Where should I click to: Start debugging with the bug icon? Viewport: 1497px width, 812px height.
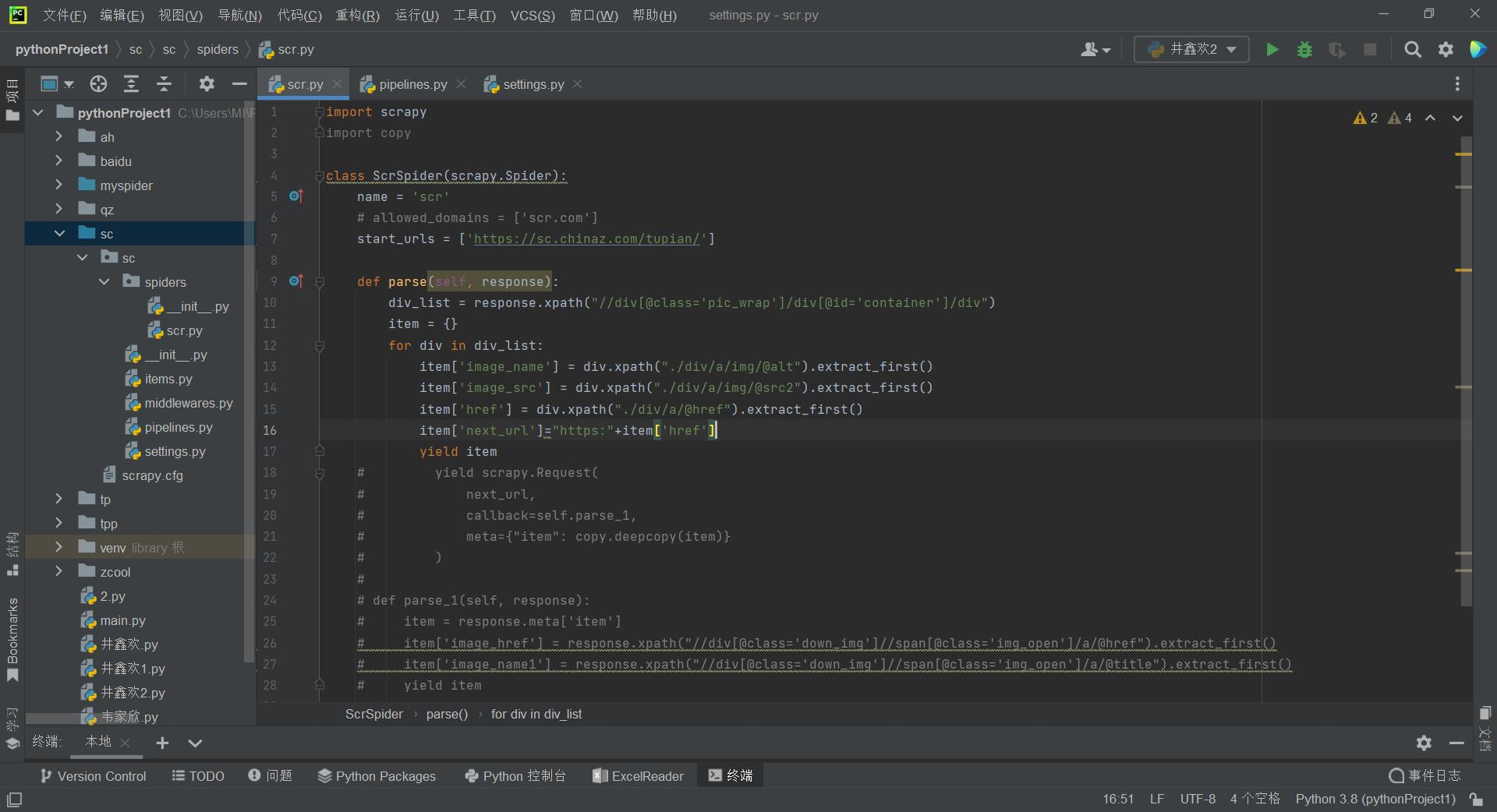1304,50
